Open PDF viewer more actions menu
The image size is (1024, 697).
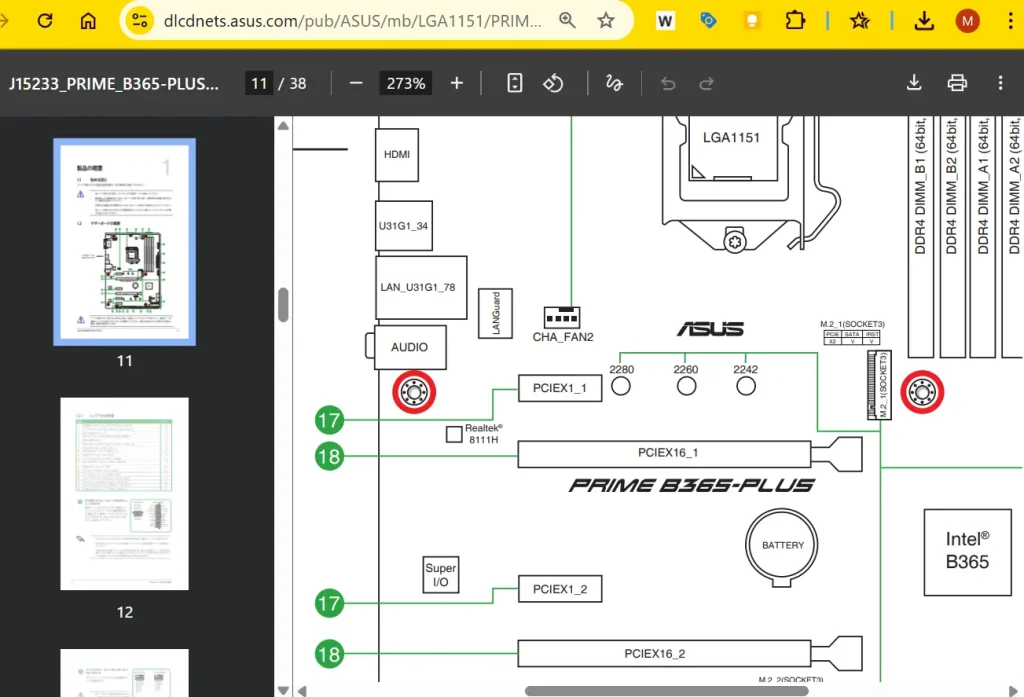click(1000, 83)
